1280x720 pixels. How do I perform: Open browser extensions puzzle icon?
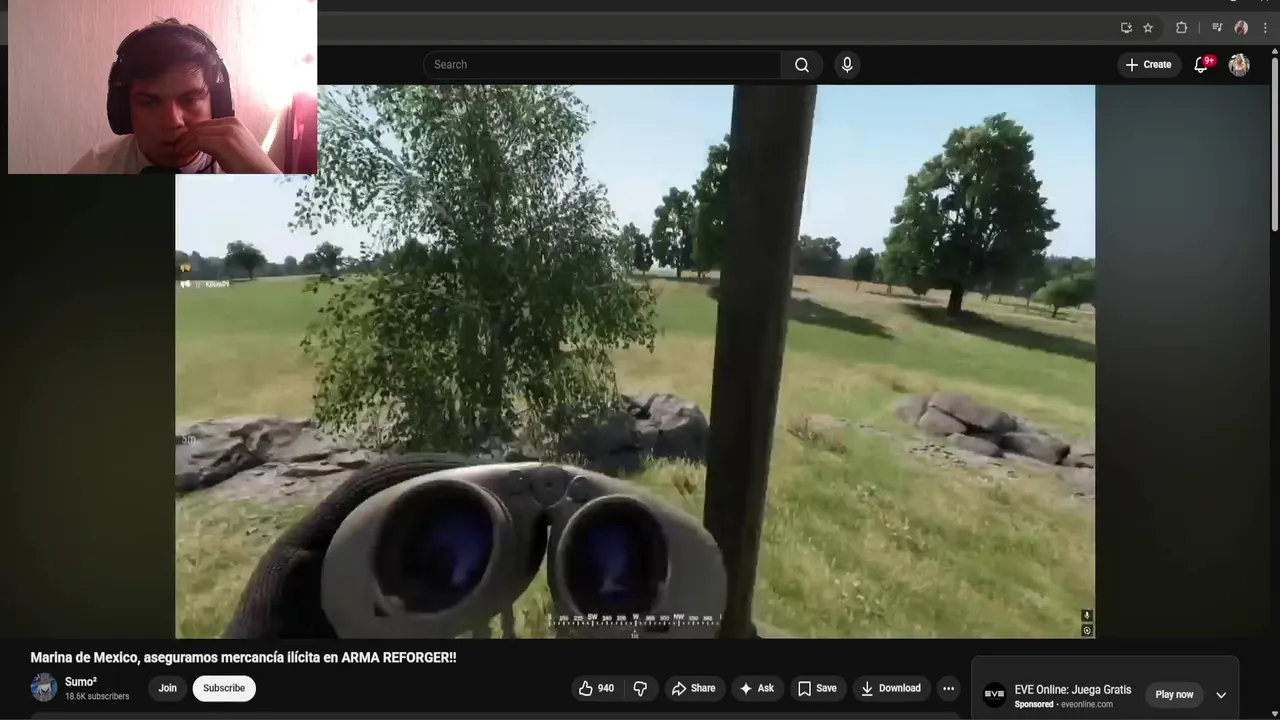pyautogui.click(x=1181, y=28)
